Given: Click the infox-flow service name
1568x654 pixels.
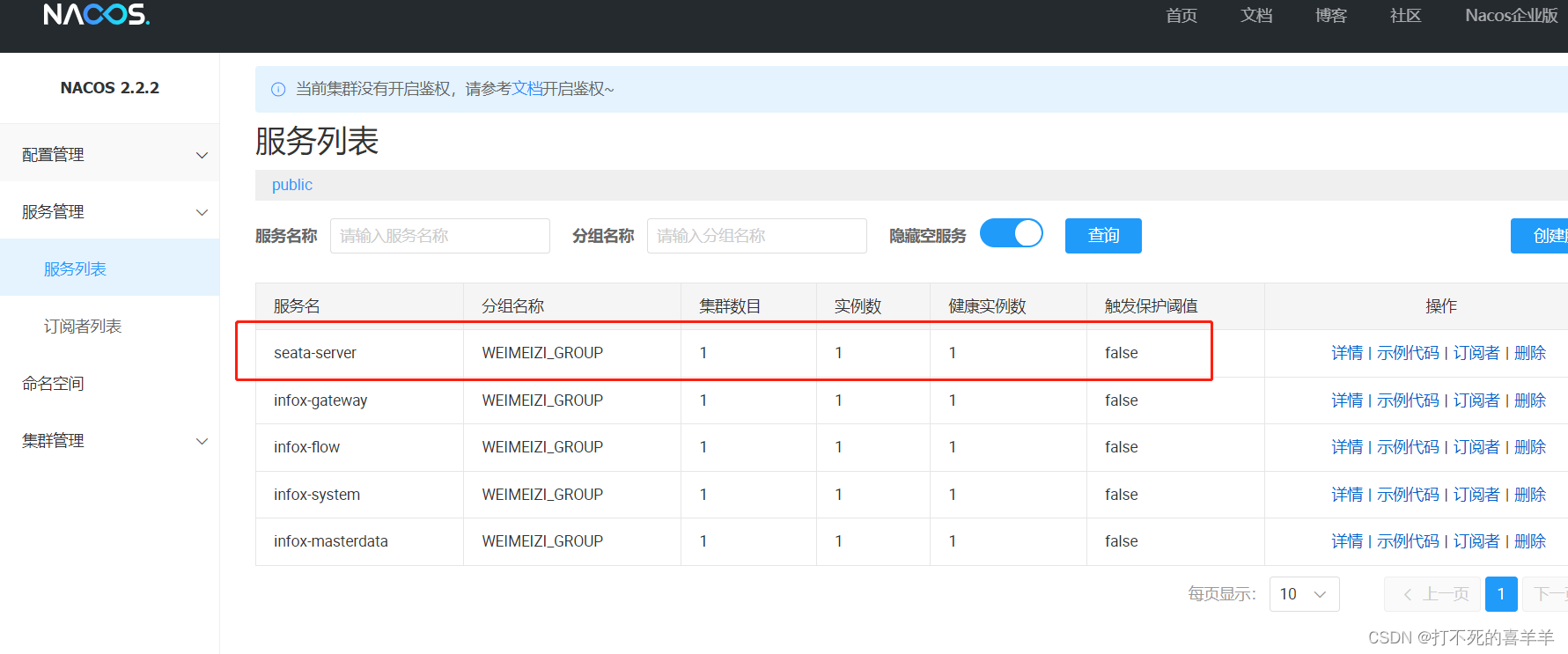Looking at the screenshot, I should click(x=306, y=447).
